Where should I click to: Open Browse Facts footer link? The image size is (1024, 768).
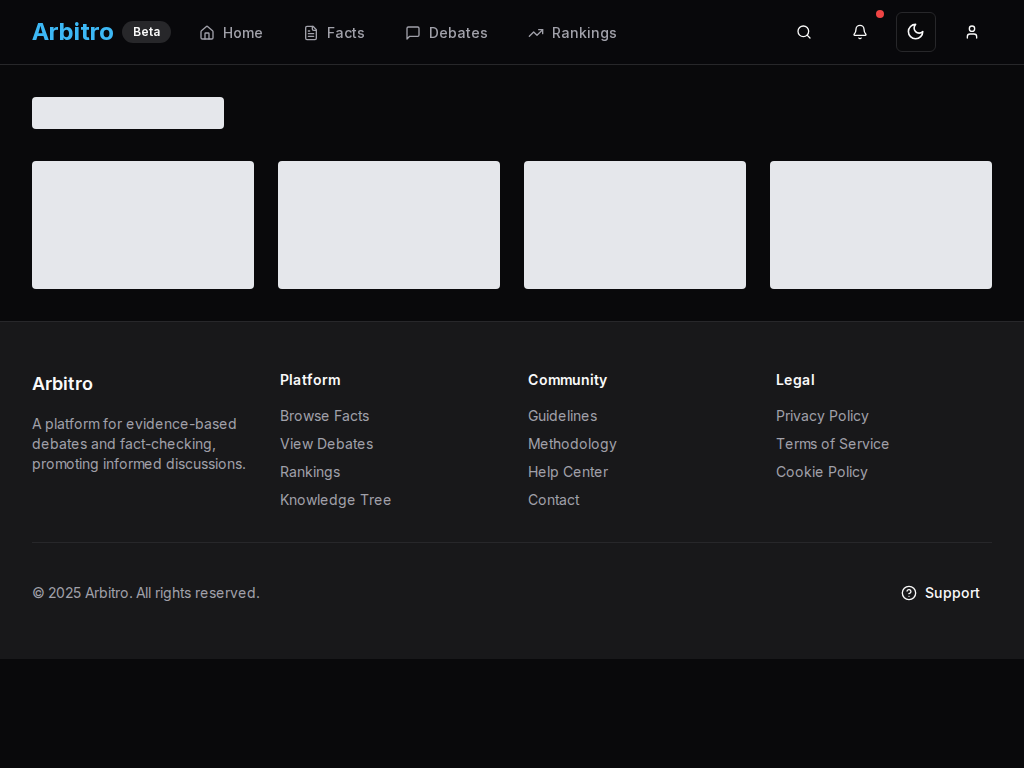pyautogui.click(x=325, y=416)
